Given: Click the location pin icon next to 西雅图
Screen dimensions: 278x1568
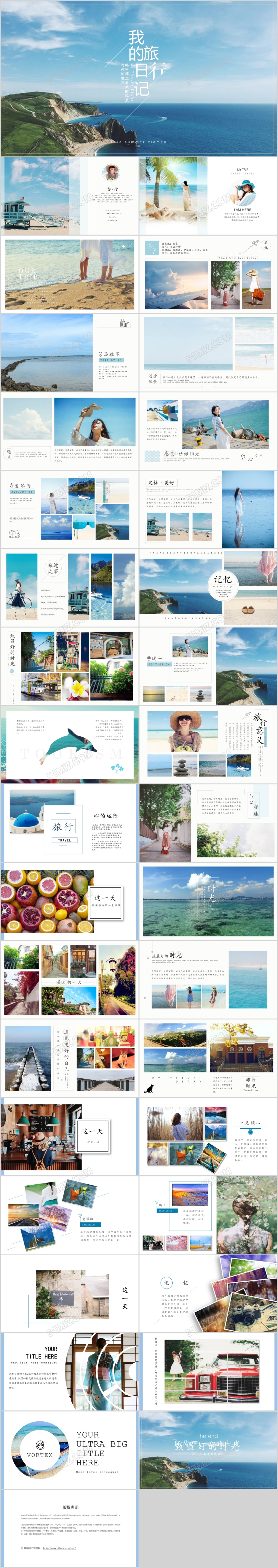Looking at the screenshot, I should [100, 354].
